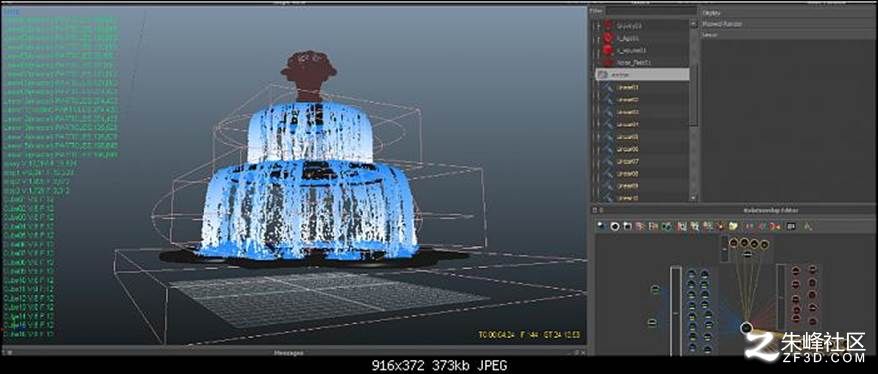Image resolution: width=878 pixels, height=374 pixels.
Task: Click the red Gravity01 daemon icon
Action: pos(608,25)
